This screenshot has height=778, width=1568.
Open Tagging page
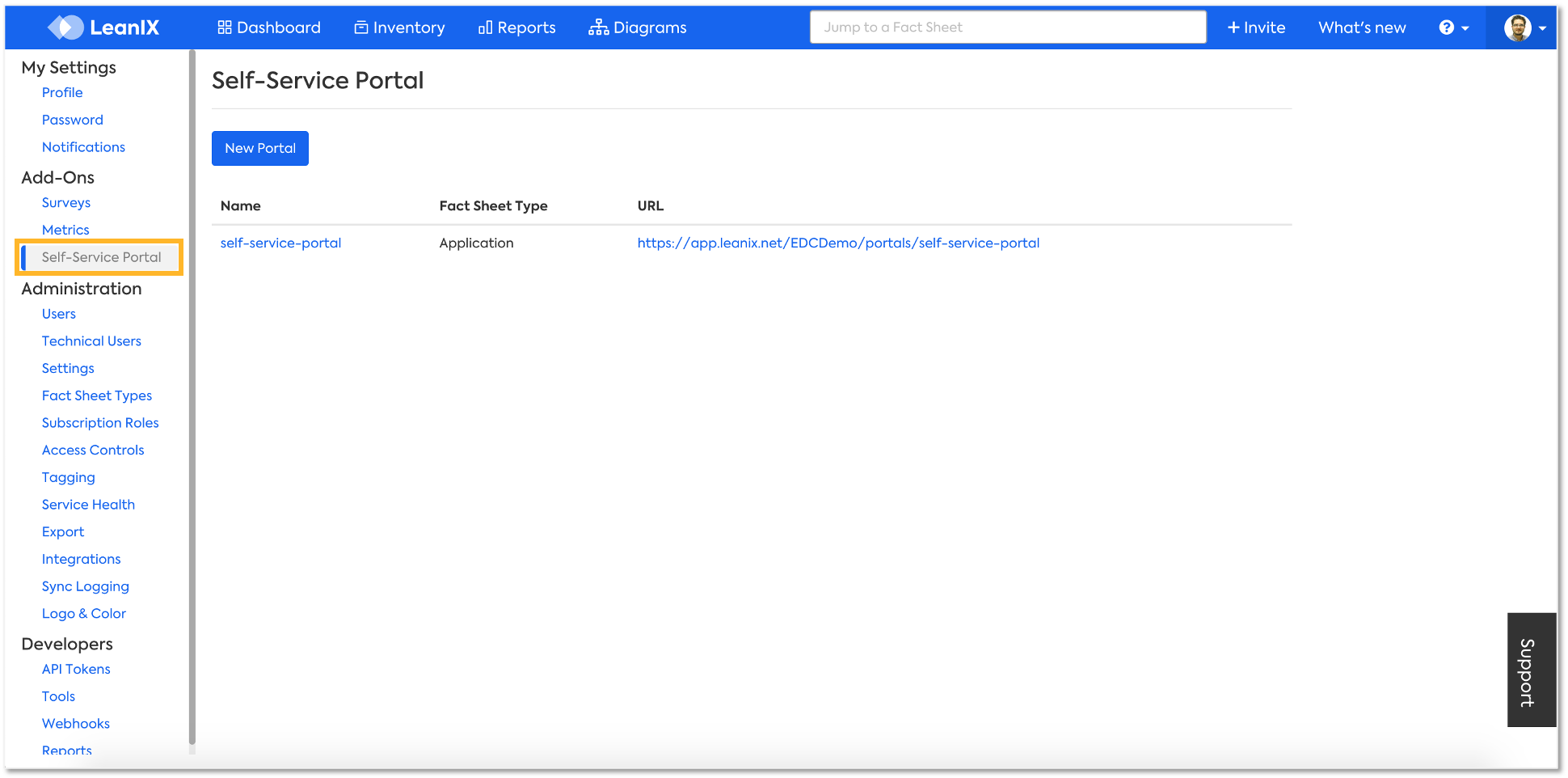point(69,477)
